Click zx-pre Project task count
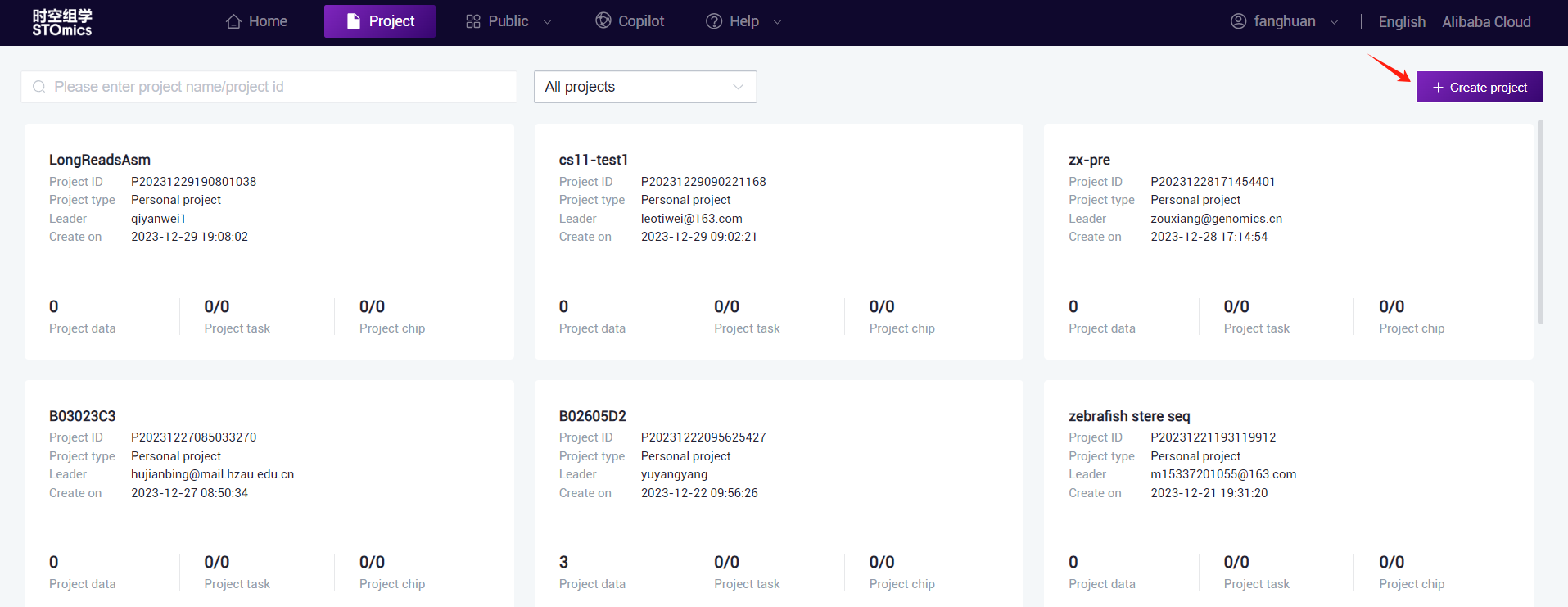 (x=1236, y=306)
